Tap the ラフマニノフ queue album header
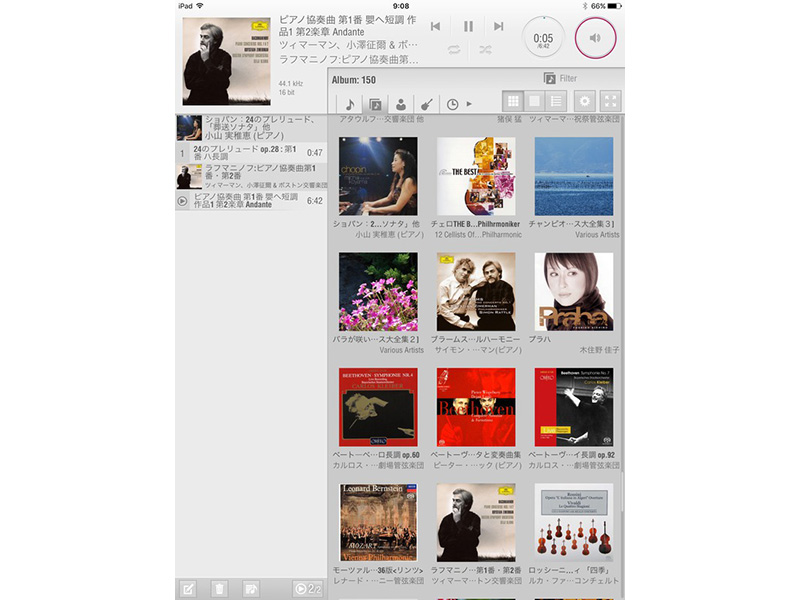 coord(251,177)
